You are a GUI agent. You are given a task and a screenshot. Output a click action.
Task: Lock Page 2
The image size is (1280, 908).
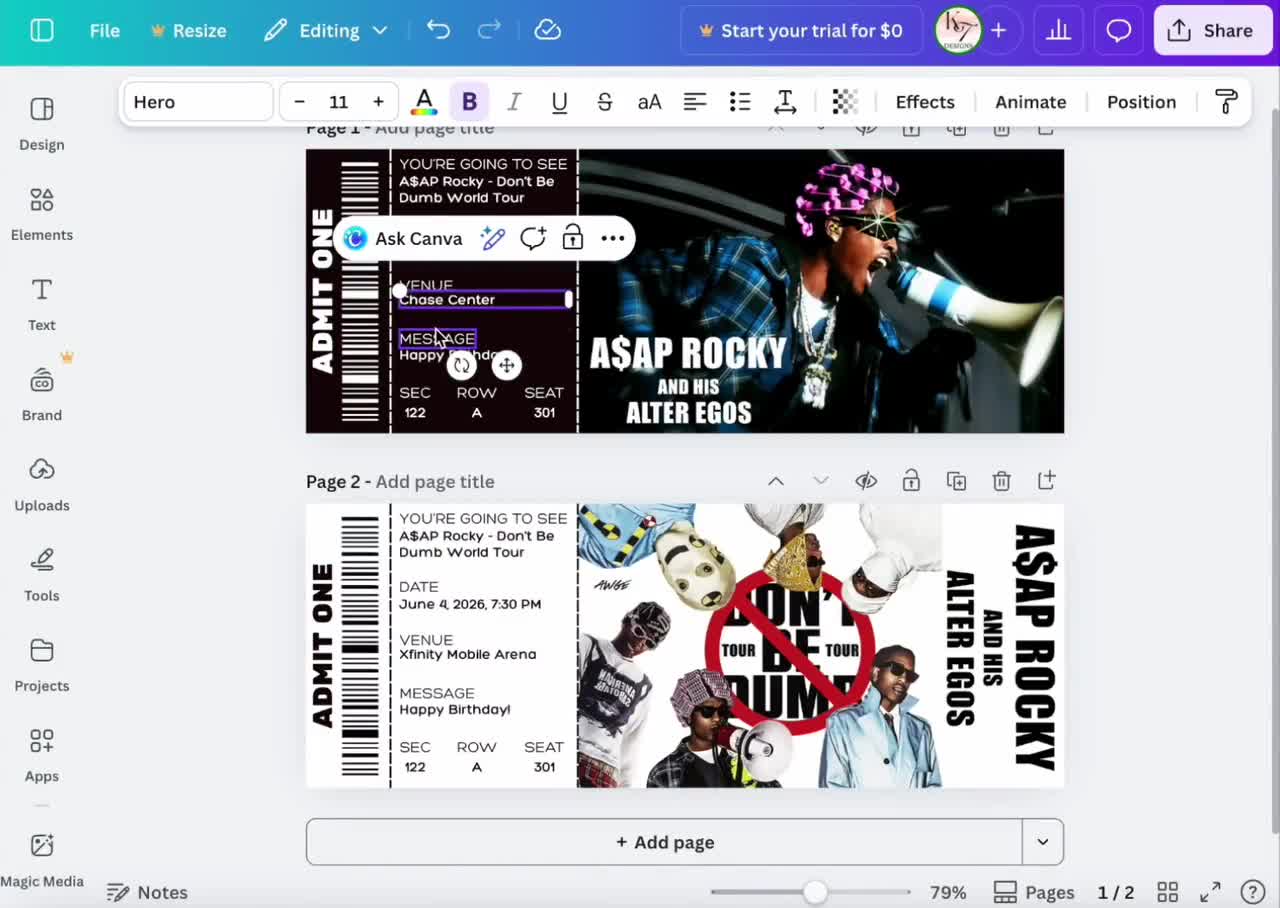point(911,481)
